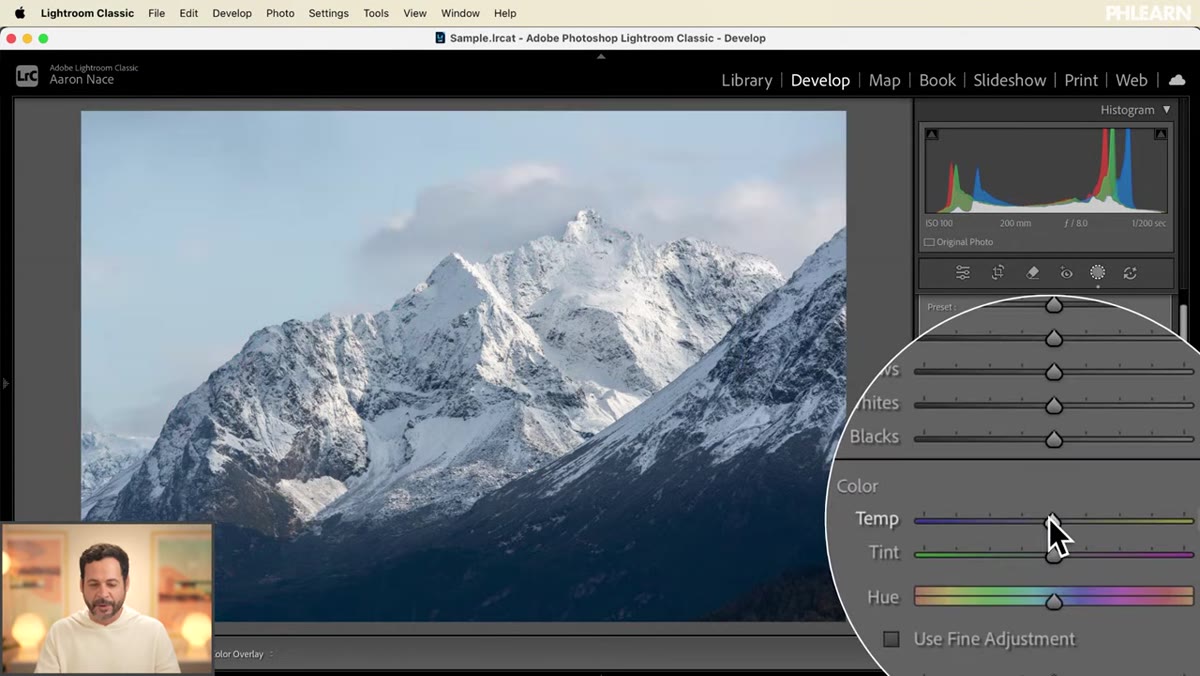The height and width of the screenshot is (676, 1200).
Task: Click the 200 mm focal length readout
Action: coord(1015,223)
